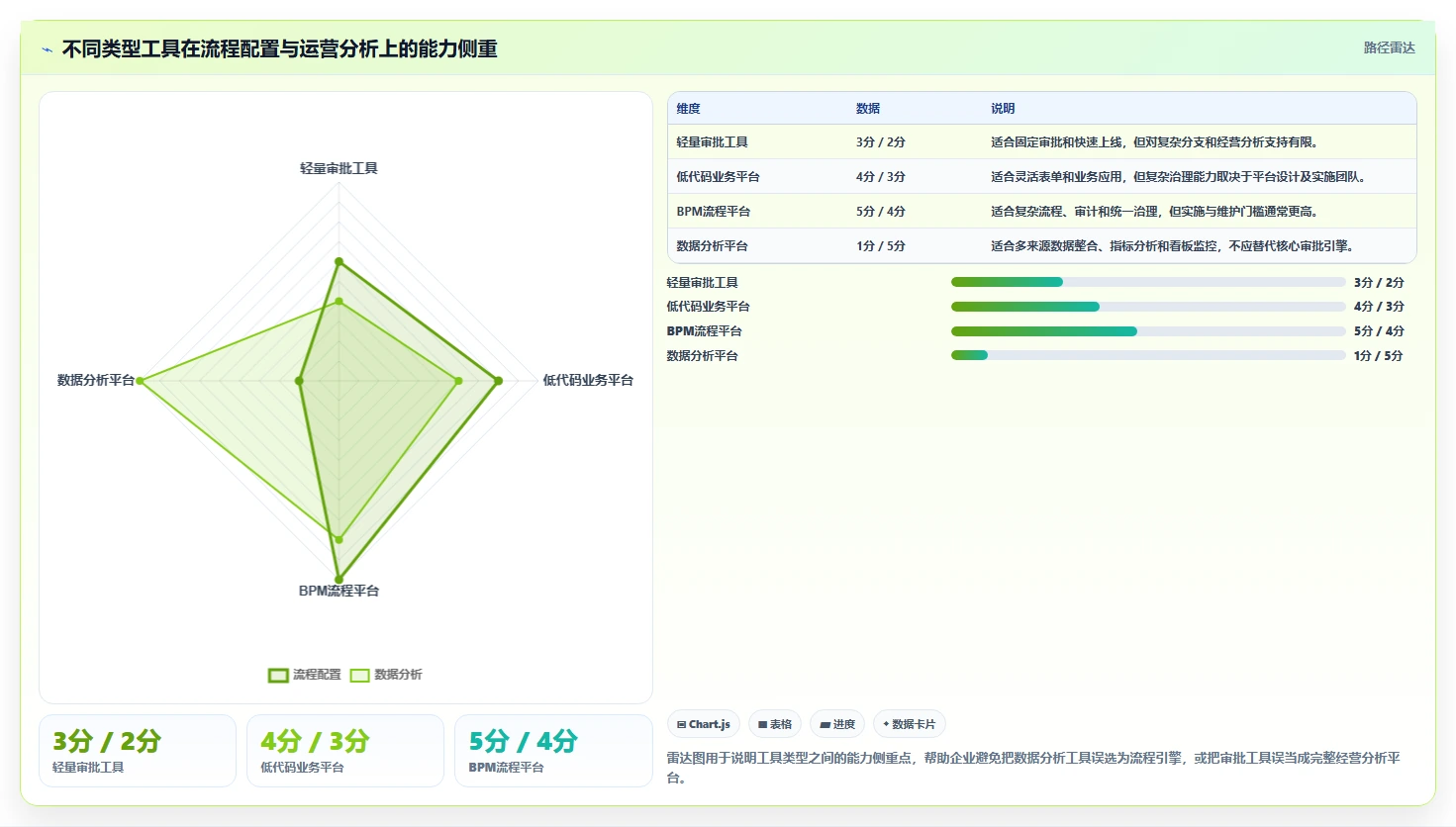Open the 4分 / 3分 低代码业务平台 stat card
This screenshot has height=827, width=1456.
(x=345, y=751)
